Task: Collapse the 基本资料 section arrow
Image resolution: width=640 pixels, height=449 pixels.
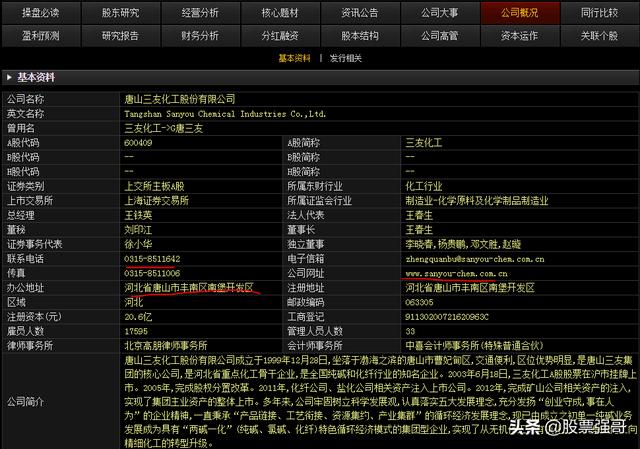Action: coord(9,77)
